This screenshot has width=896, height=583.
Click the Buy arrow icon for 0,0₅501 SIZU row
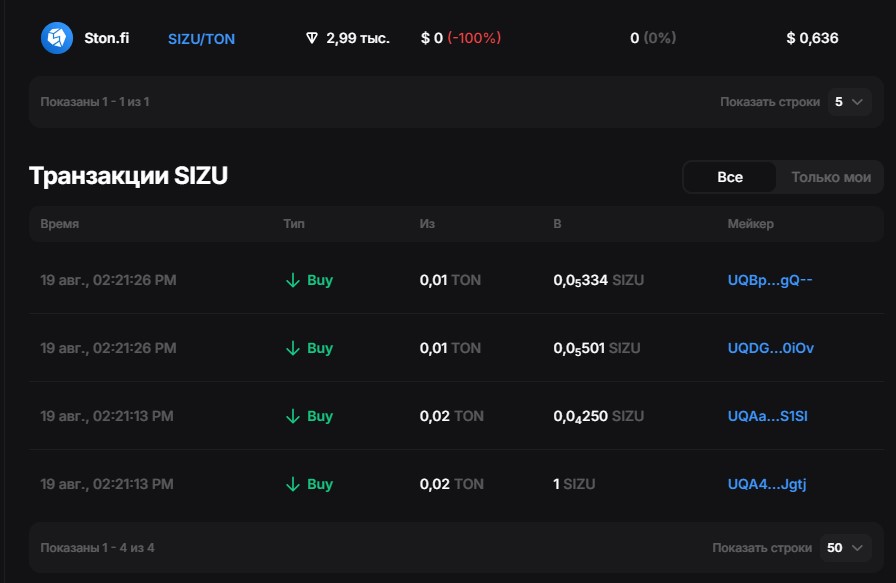(293, 348)
